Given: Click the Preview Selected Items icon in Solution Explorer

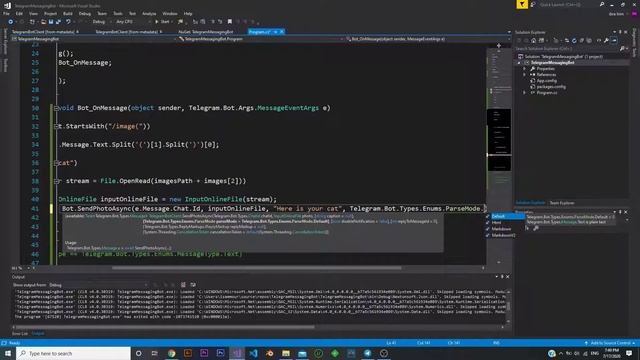Looking at the screenshot, I should click(x=614, y=40).
